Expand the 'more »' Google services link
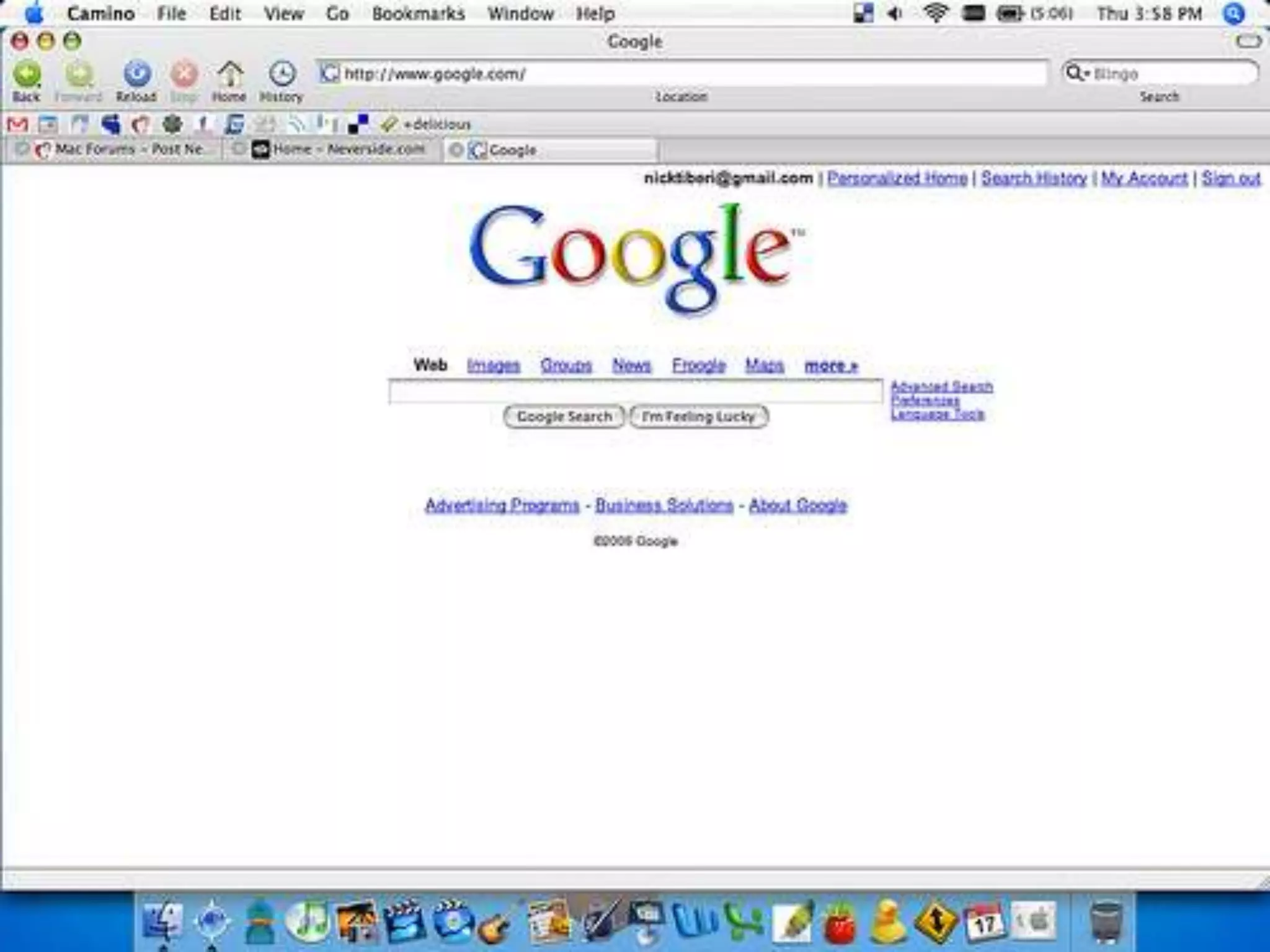Image resolution: width=1270 pixels, height=952 pixels. (x=831, y=366)
